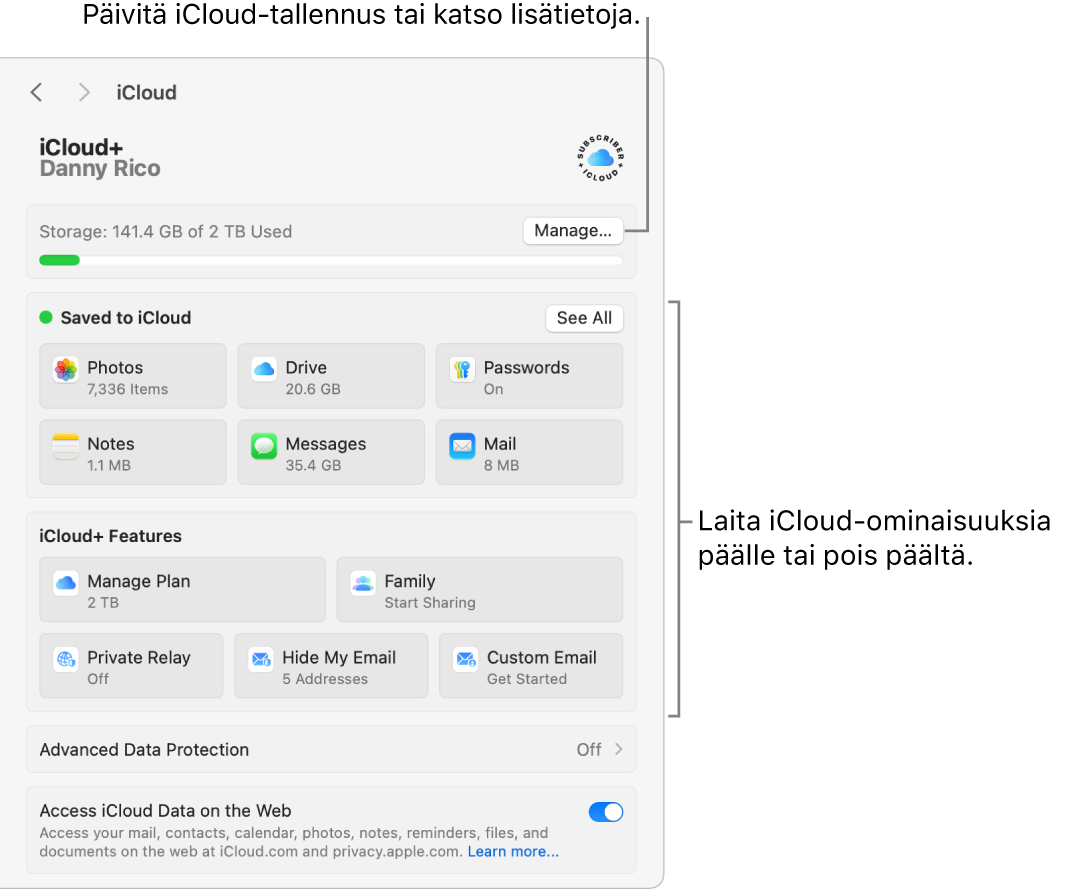Viewport: 1075px width, 891px height.
Task: Click the Advanced Data Protection label
Action: click(x=144, y=749)
